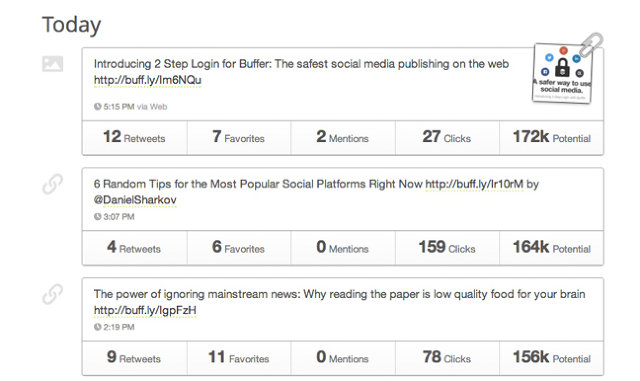Click clock icon next to 3:07 PM

click(98, 216)
